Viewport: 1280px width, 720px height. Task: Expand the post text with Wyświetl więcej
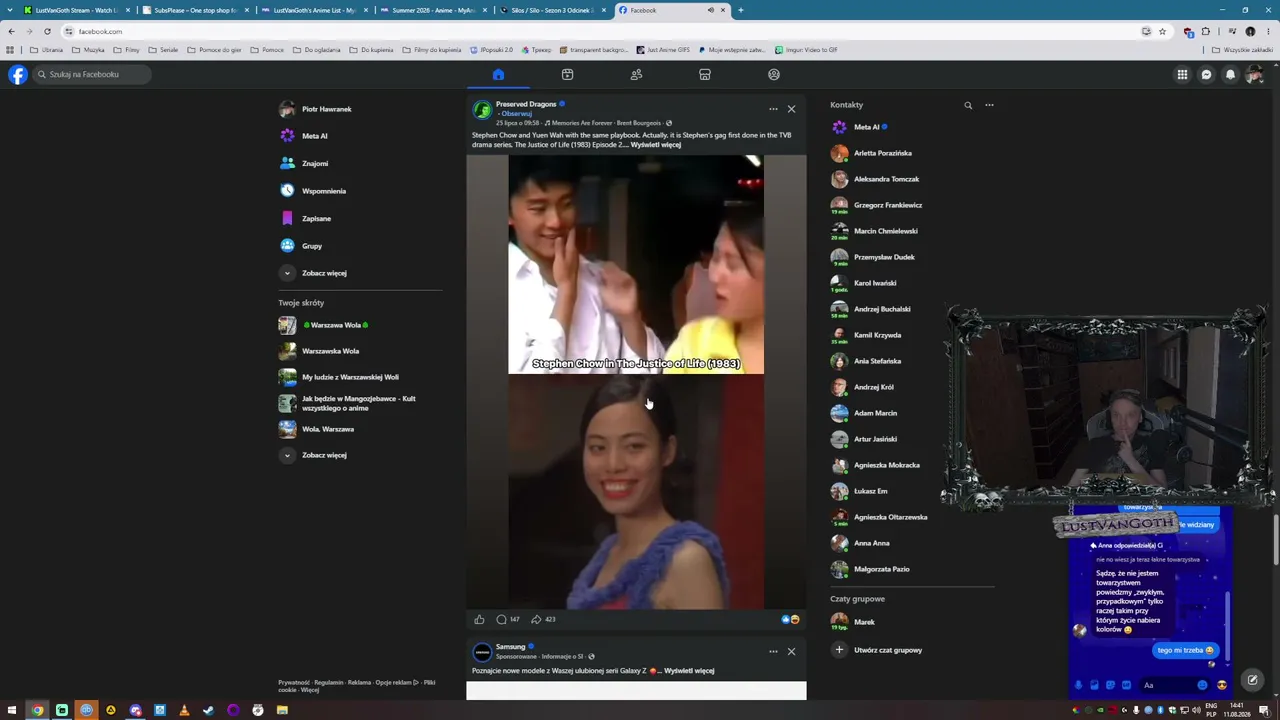pos(656,145)
